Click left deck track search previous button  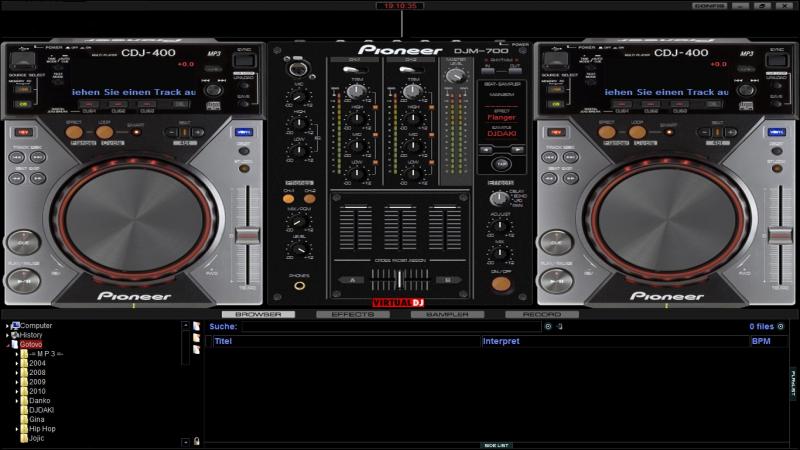pos(17,157)
